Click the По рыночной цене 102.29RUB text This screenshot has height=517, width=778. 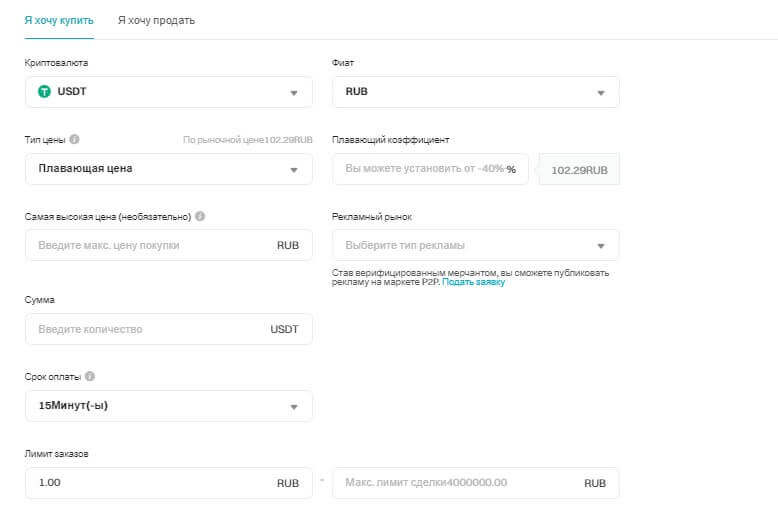pyautogui.click(x=248, y=140)
